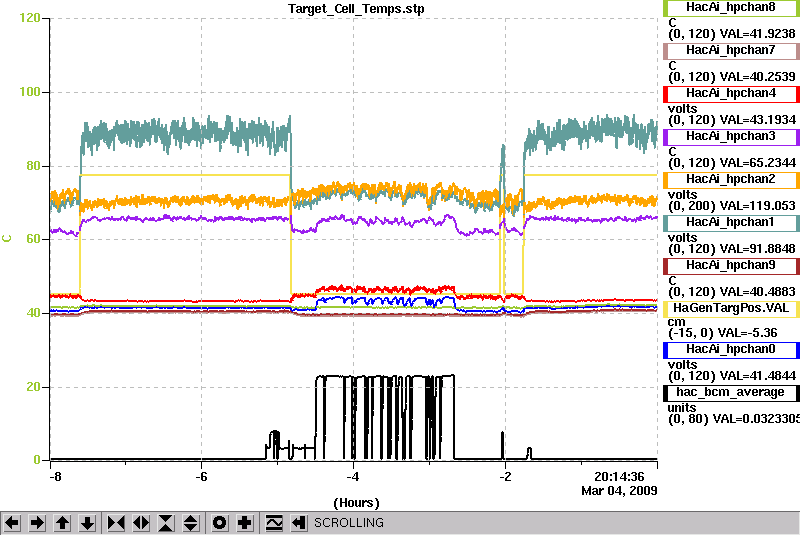The width and height of the screenshot is (800, 535).
Task: Click the 'Mar 04, 2009' date label
Action: [x=619, y=491]
